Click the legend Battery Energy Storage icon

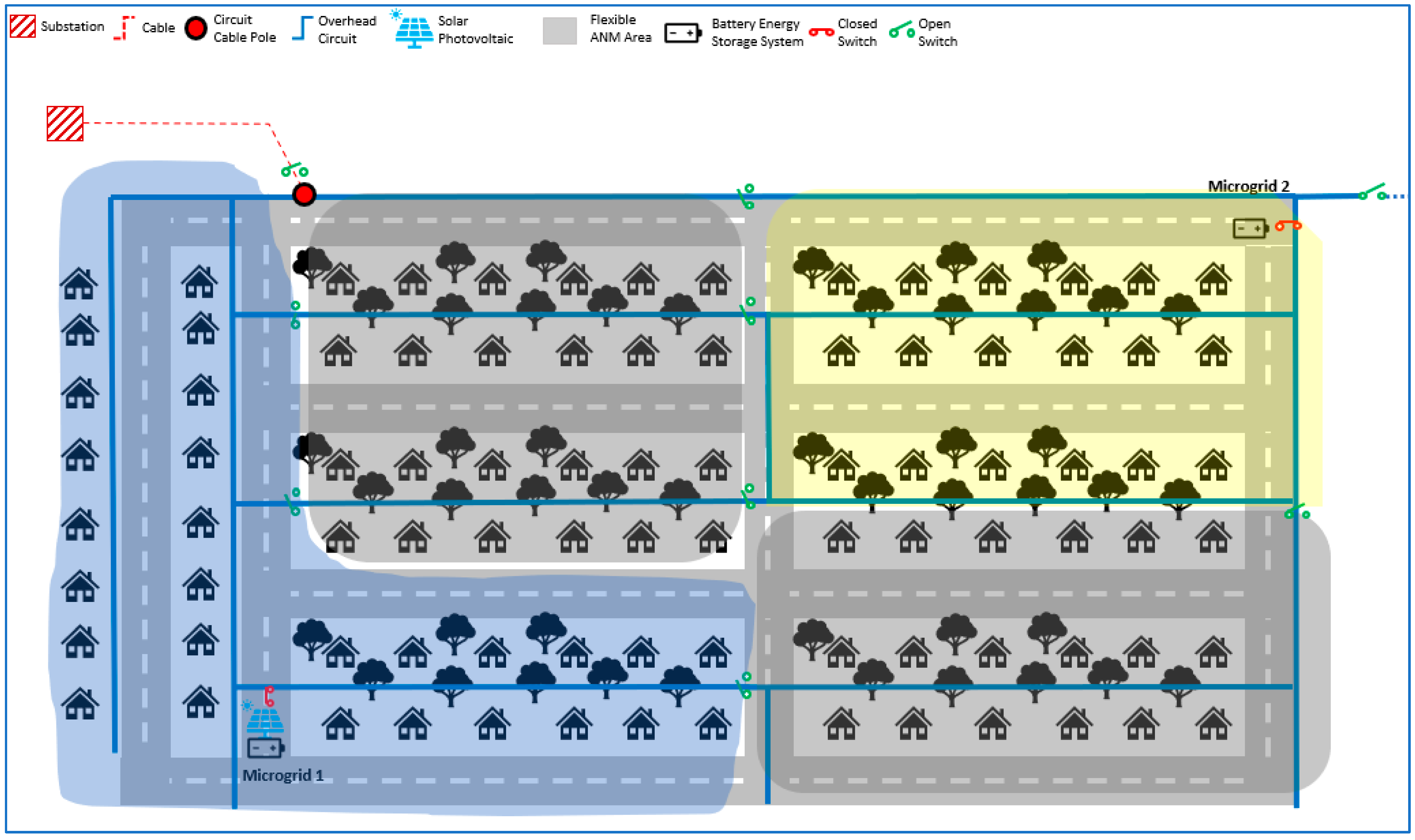pyautogui.click(x=682, y=33)
